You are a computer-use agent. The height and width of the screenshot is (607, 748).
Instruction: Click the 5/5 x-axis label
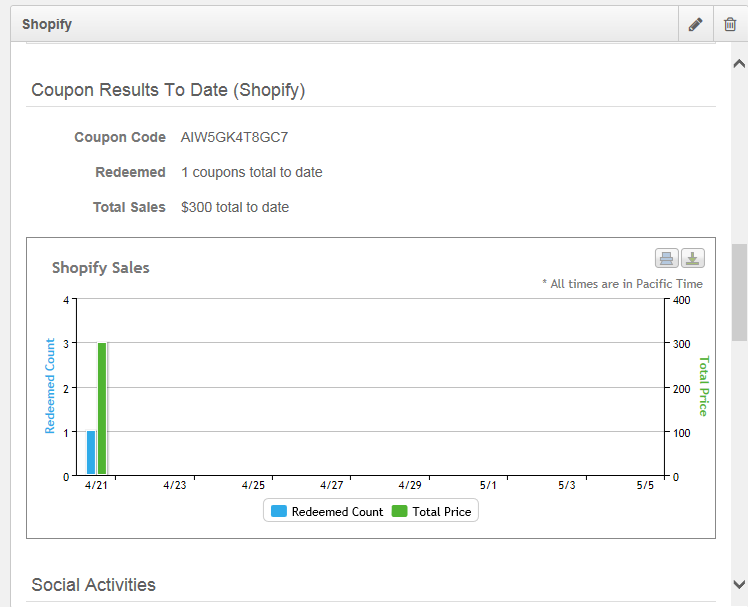645,485
